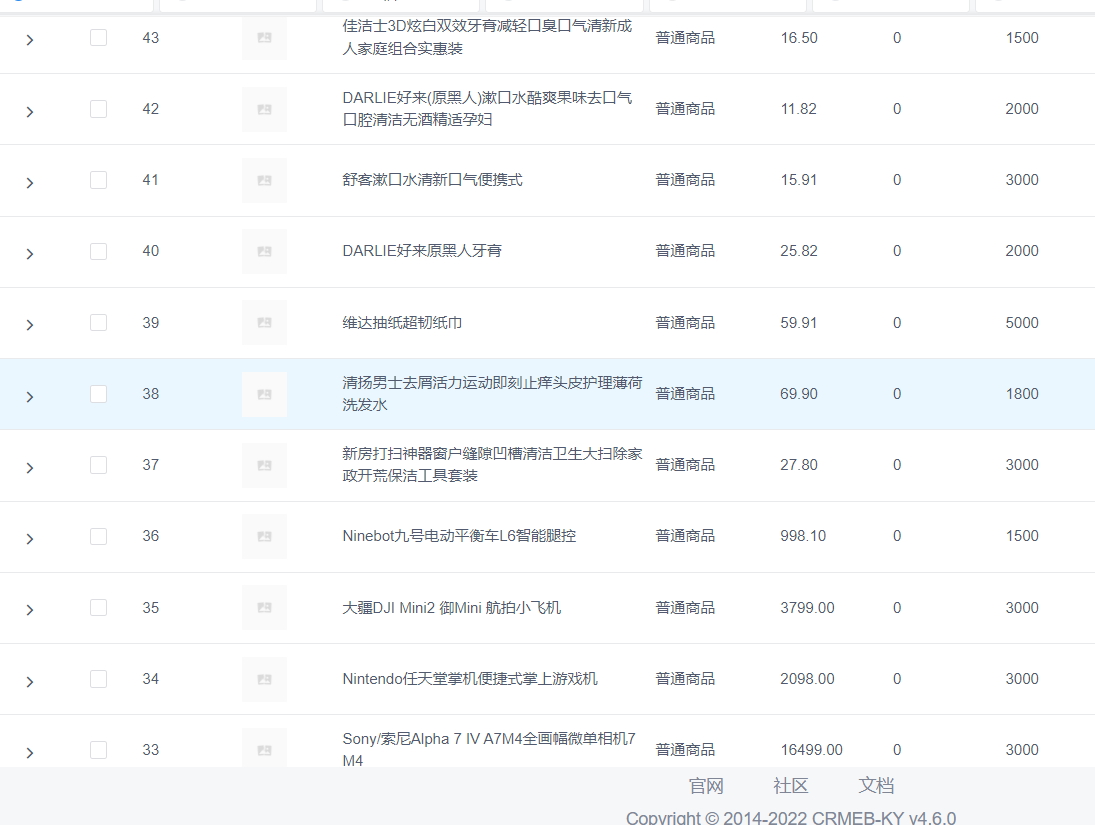Click product name 维达抽纸超韧纸巾
The width and height of the screenshot is (1095, 825).
[402, 323]
